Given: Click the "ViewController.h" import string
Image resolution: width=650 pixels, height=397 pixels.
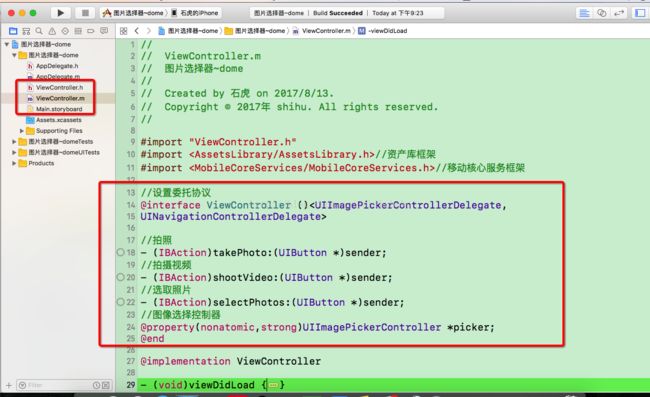Looking at the screenshot, I should point(243,142).
